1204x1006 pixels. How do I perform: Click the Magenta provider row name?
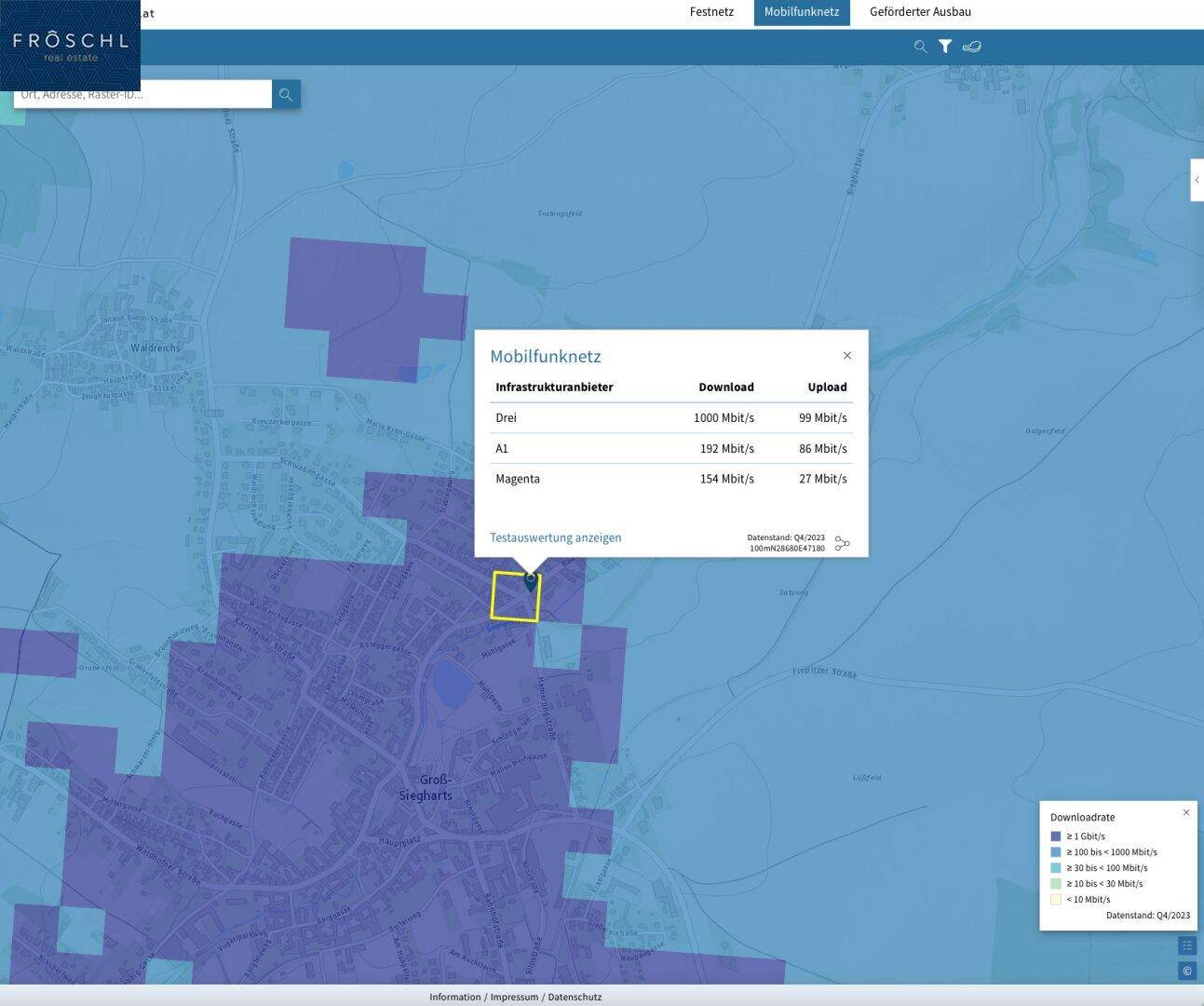tap(518, 479)
